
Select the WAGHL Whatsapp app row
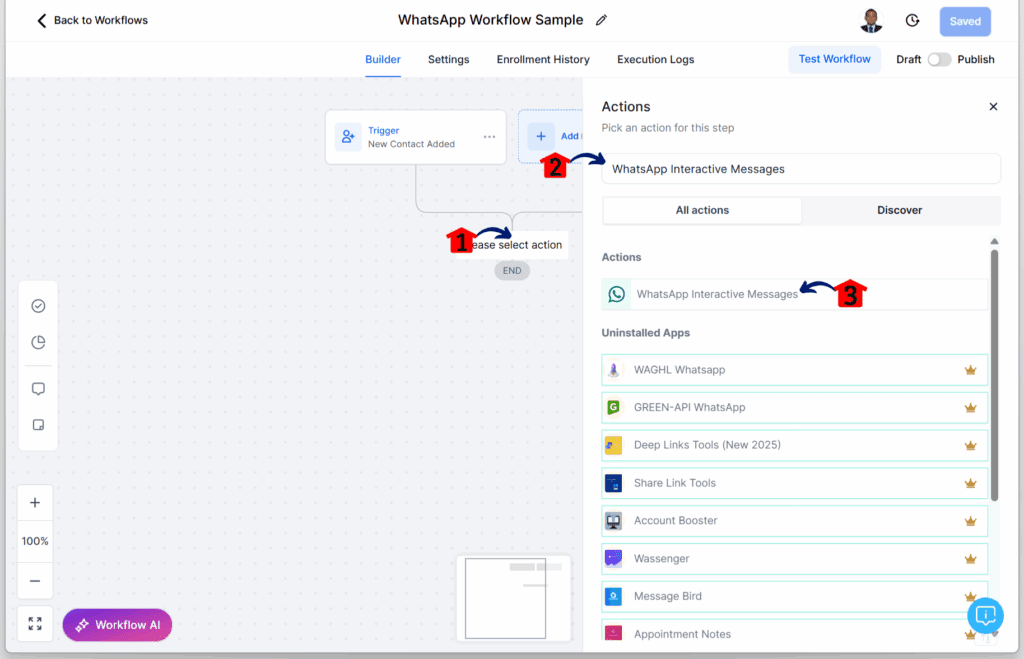coord(794,370)
